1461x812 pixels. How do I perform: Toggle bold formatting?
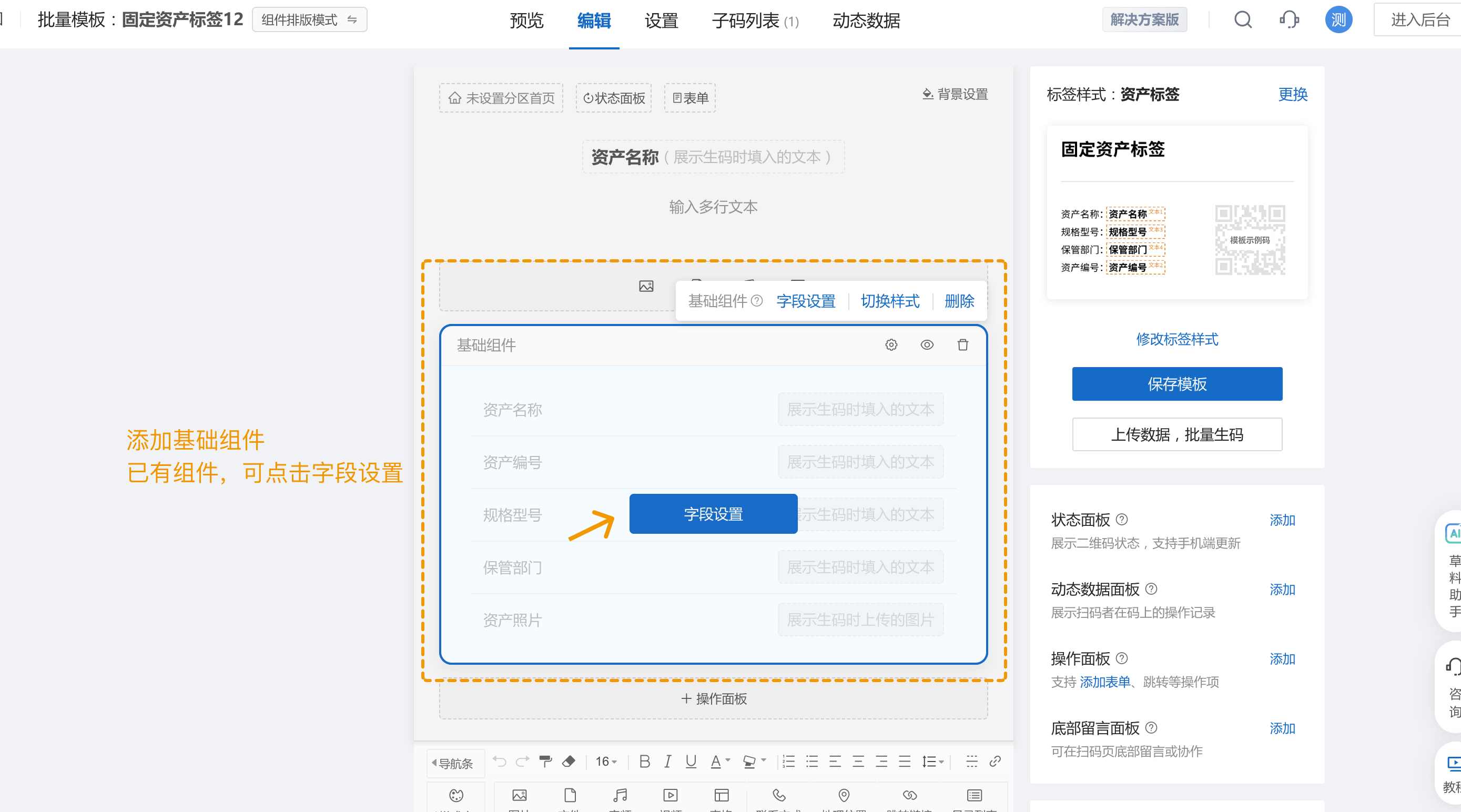[644, 761]
